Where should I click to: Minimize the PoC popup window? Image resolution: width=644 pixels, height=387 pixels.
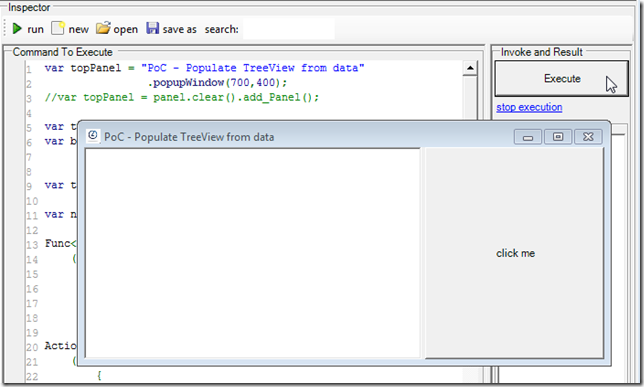pyautogui.click(x=528, y=137)
